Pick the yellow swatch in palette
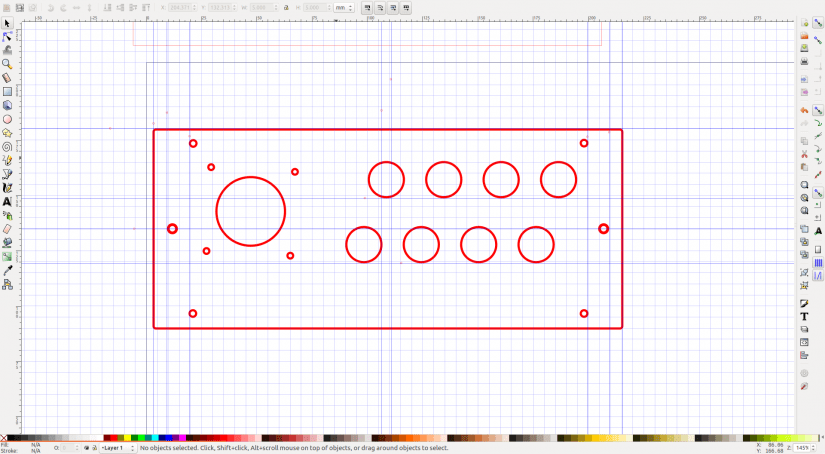 [127, 438]
